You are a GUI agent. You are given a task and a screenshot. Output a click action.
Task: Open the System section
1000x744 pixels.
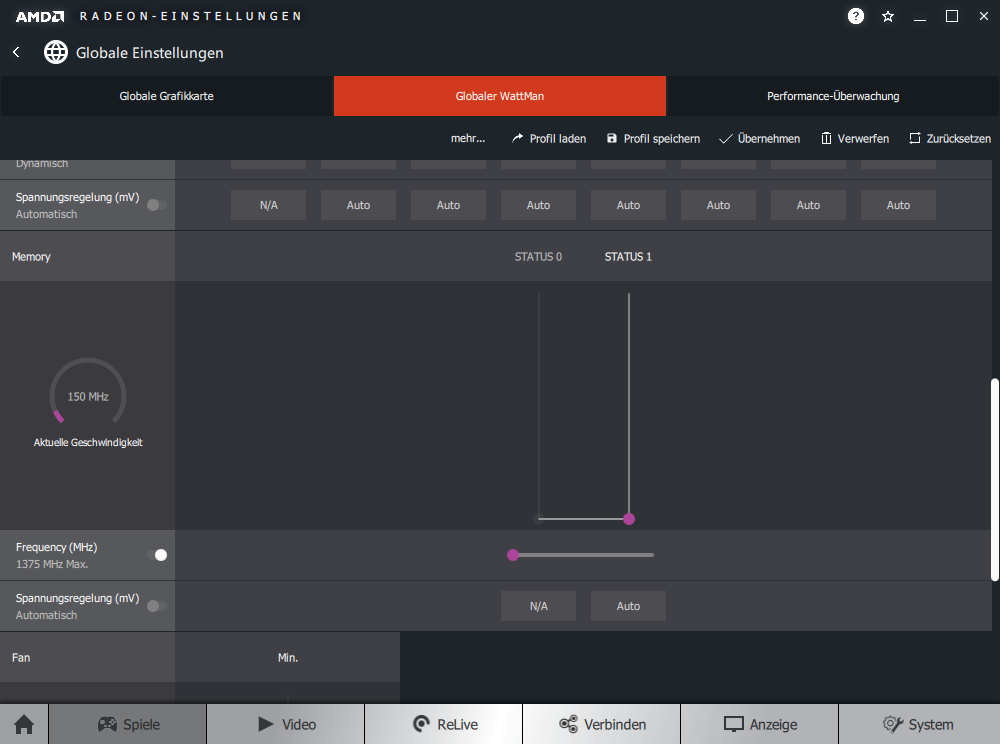919,724
